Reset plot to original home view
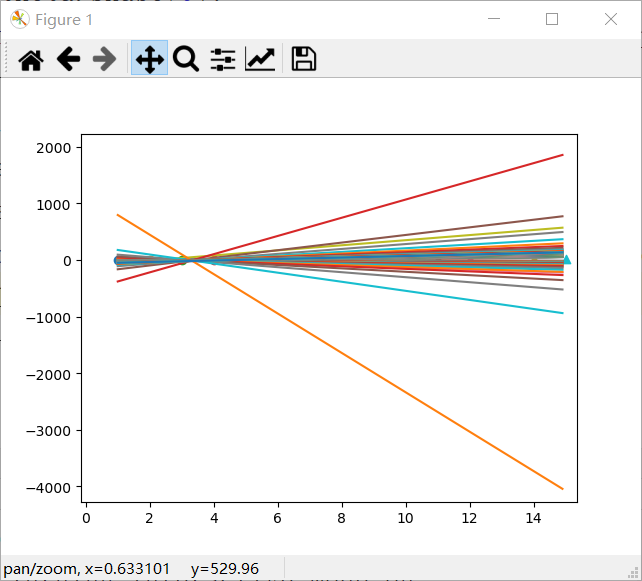Viewport: 642px width, 581px height. point(31,60)
